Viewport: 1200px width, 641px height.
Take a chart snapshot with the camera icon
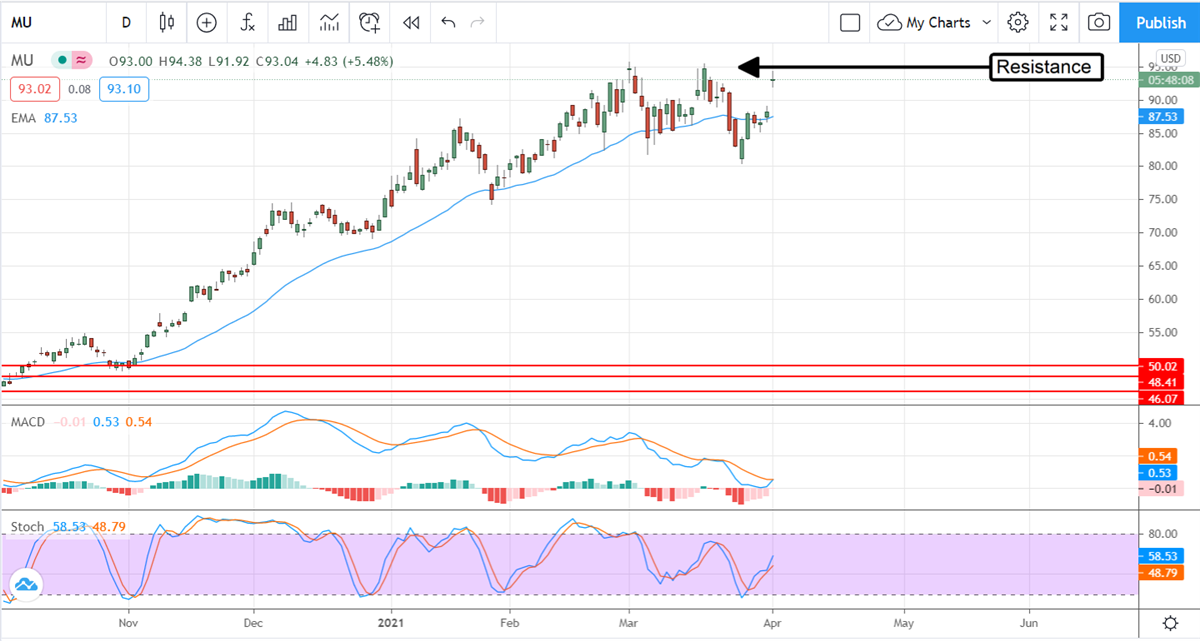pos(1098,22)
